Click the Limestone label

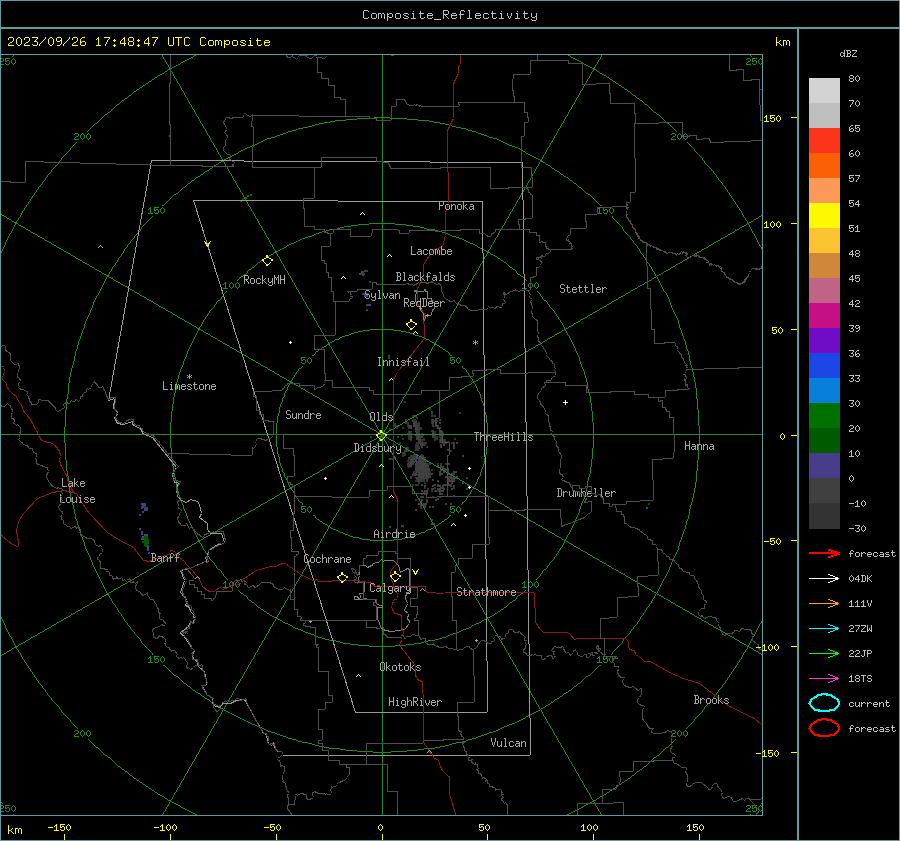tap(189, 386)
